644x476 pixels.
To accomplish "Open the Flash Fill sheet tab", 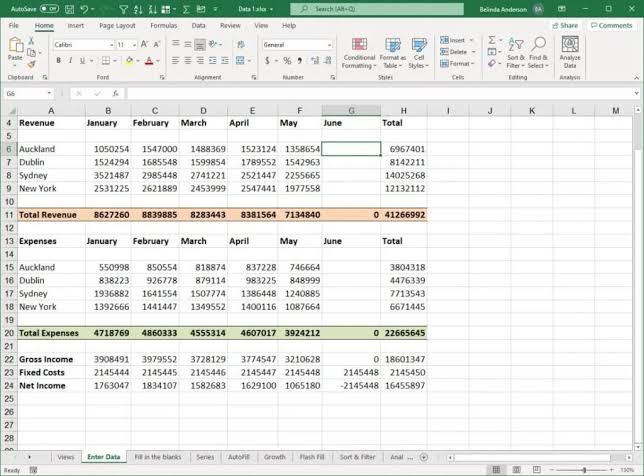I will pos(312,457).
